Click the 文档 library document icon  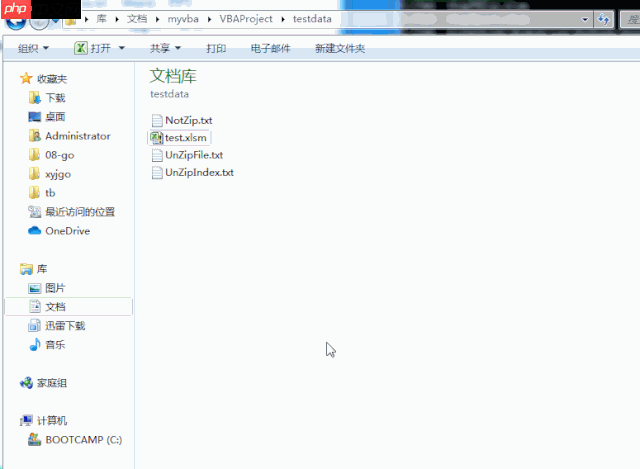(x=35, y=307)
